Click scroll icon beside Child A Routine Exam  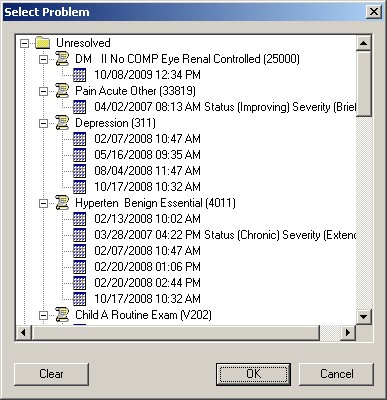pyautogui.click(x=62, y=315)
